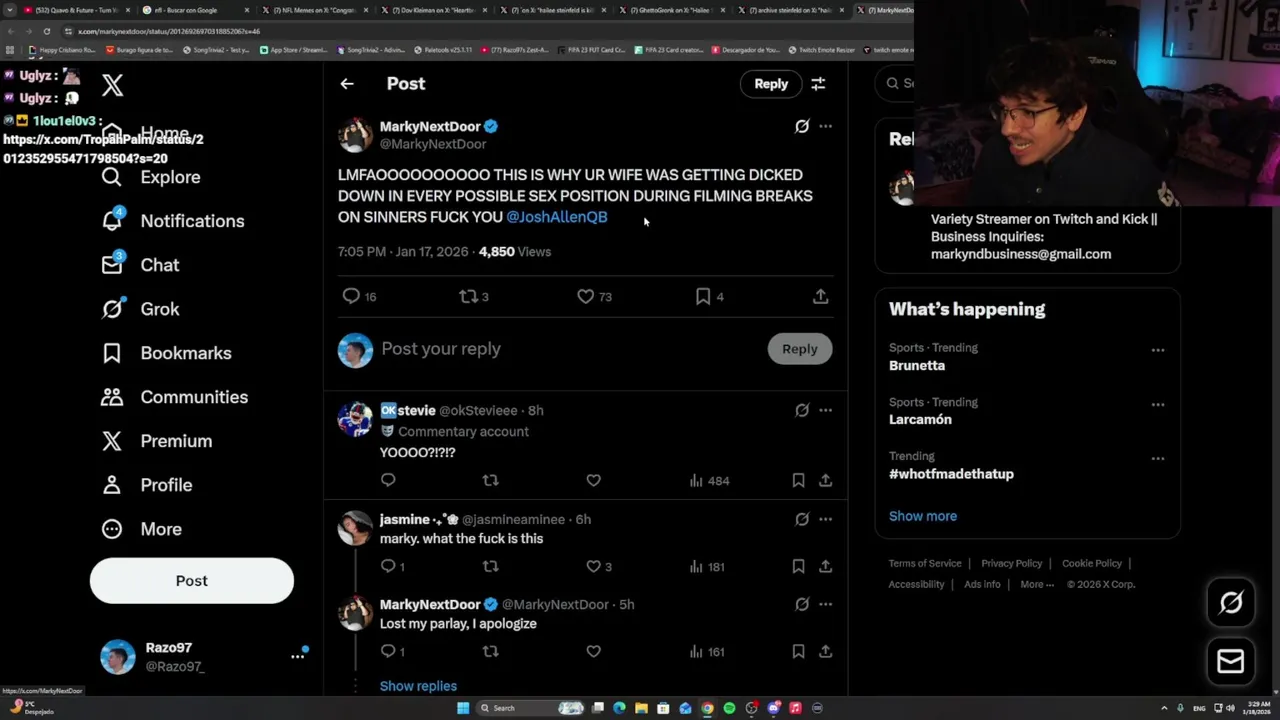Click the X logo home icon
This screenshot has width=1280, height=720.
pyautogui.click(x=113, y=86)
